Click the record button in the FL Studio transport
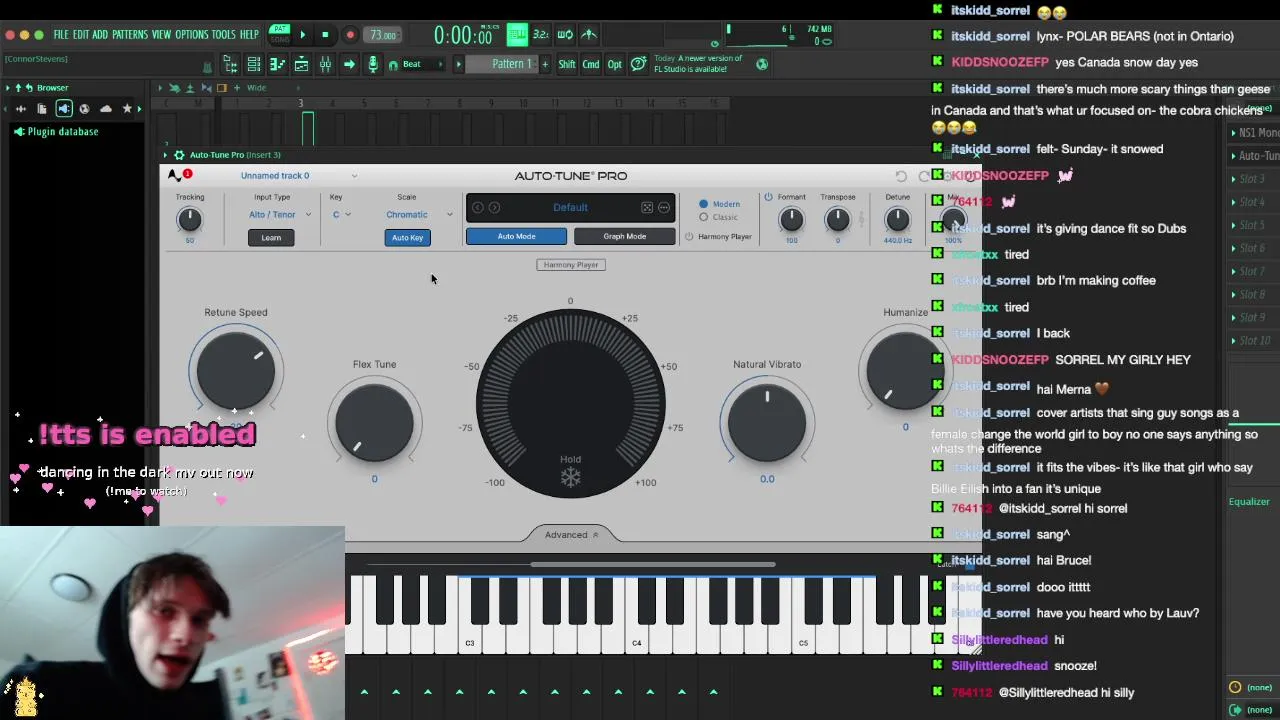Viewport: 1280px width, 720px height. (x=350, y=35)
